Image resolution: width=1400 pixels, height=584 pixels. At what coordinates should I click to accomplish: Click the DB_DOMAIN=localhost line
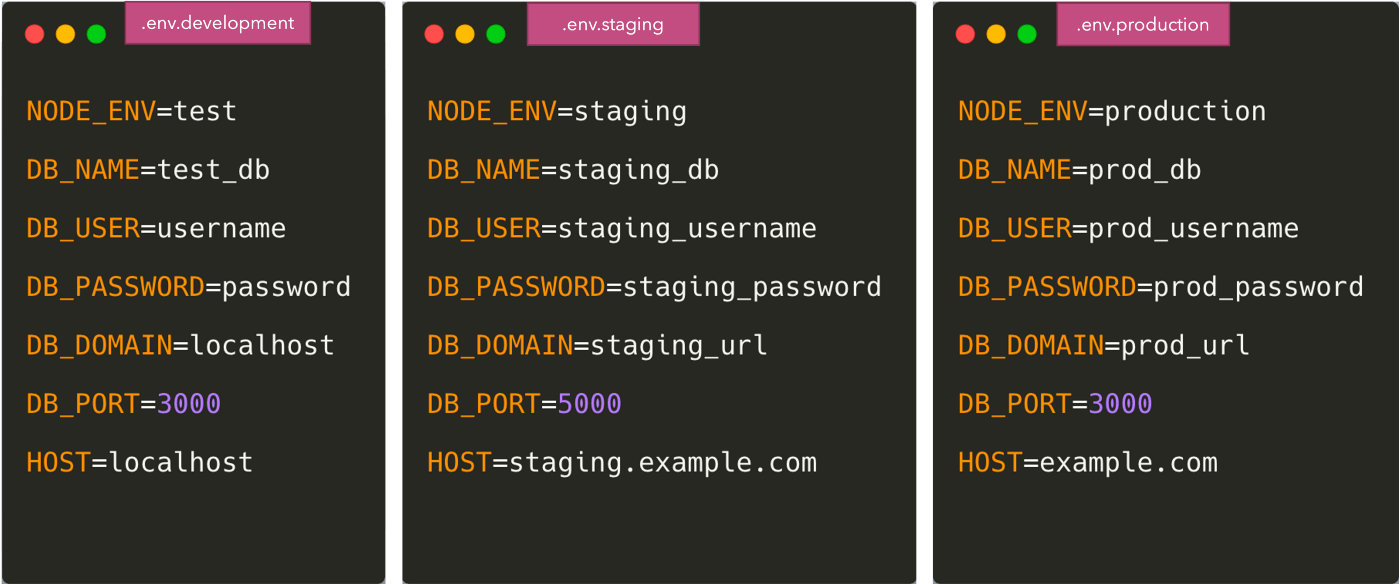[180, 345]
